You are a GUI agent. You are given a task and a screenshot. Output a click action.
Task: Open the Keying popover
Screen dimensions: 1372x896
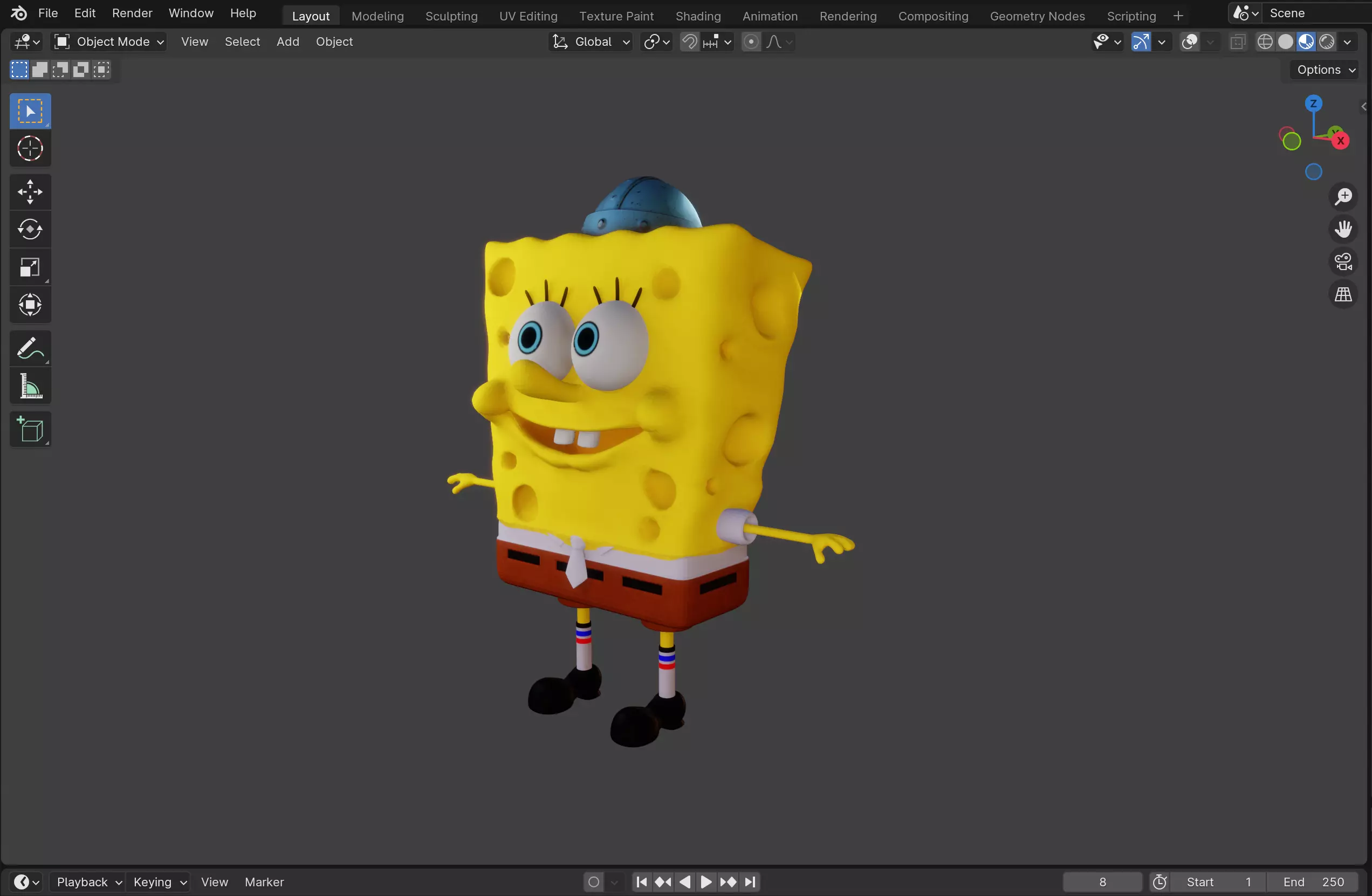[x=160, y=881]
